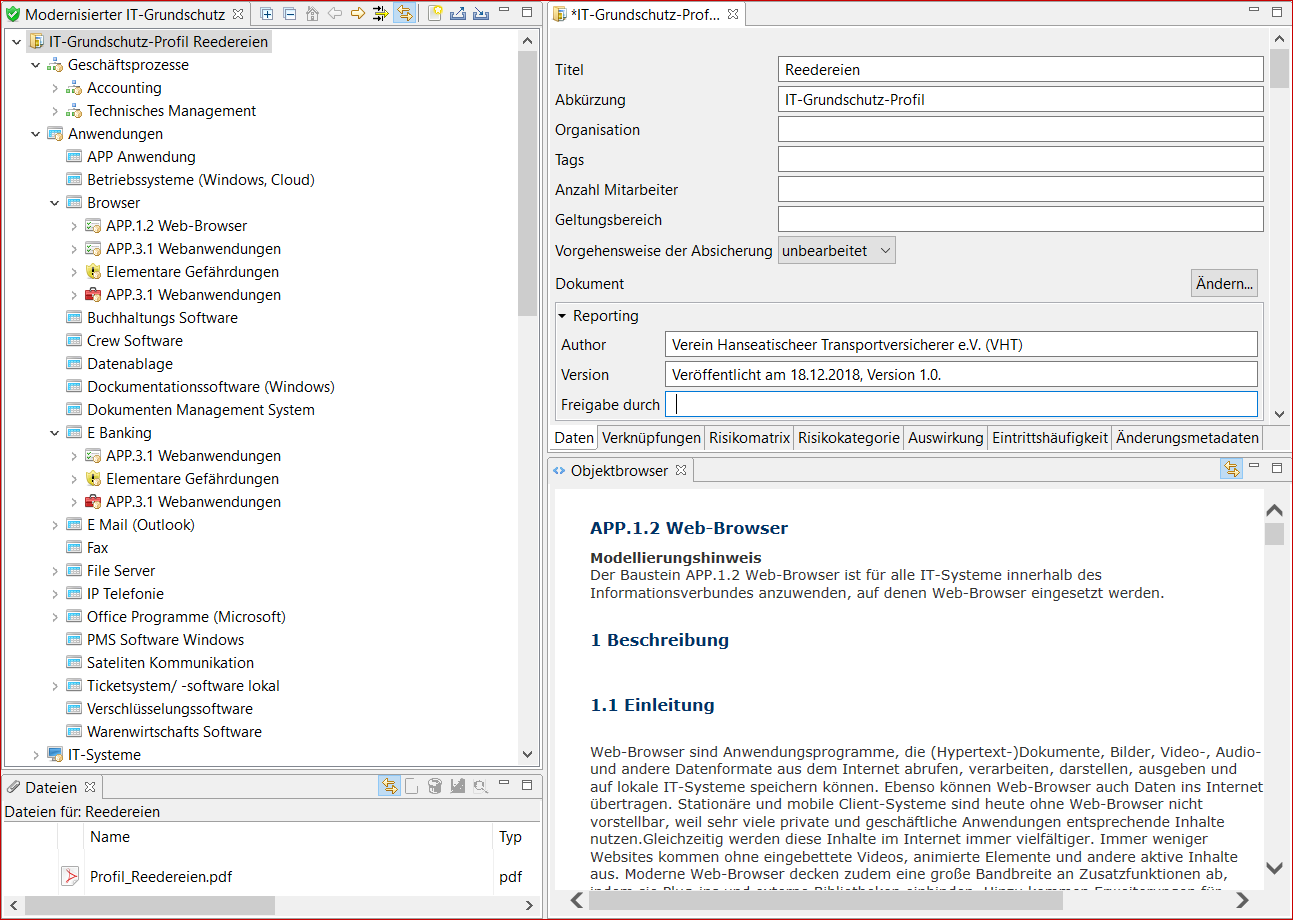Close the Modernisierter IT-Grundschutz view tab
Screen dimensions: 1293x920
point(237,15)
